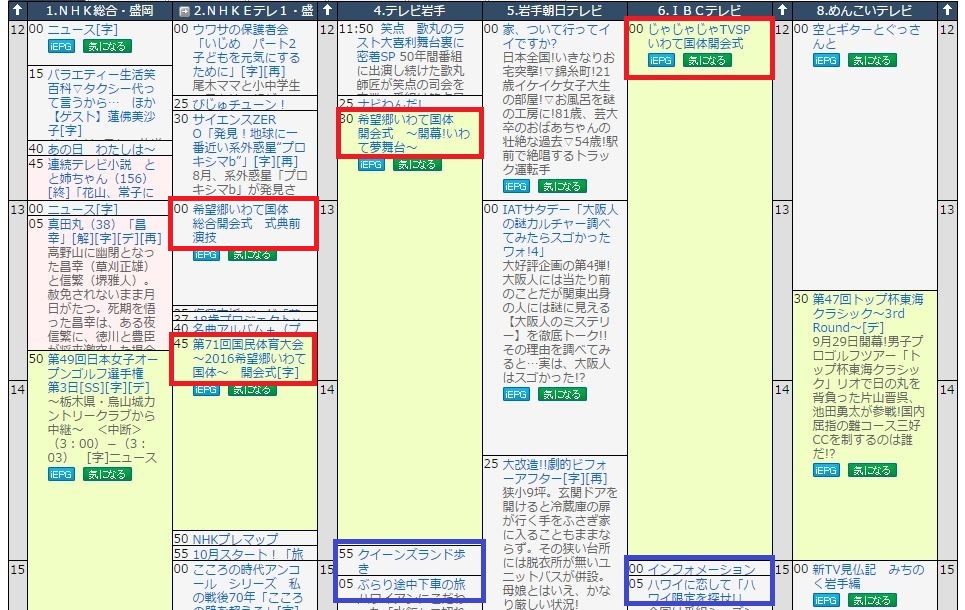Click 気になる under 第47回トップ杯東海クラシック
Viewport: 965px width, 610px height.
coord(872,470)
